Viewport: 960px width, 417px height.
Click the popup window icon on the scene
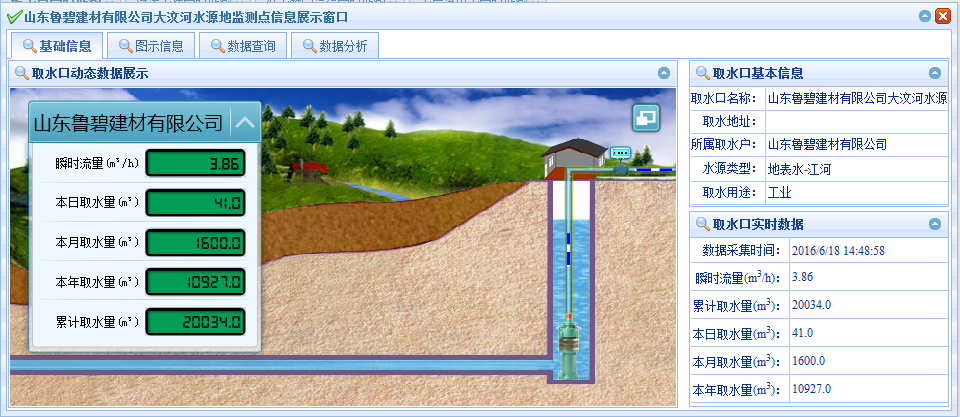(x=646, y=118)
